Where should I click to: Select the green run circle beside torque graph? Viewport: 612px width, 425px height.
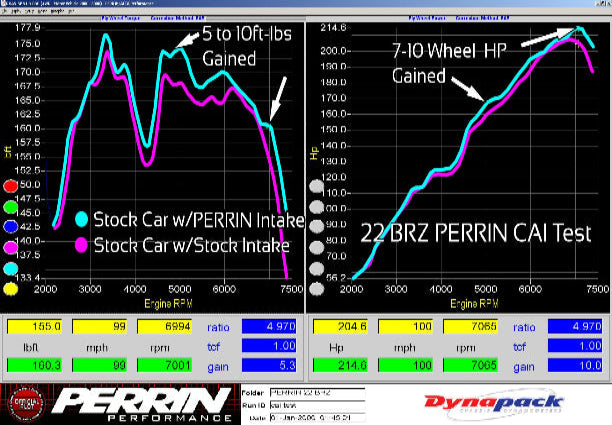pyautogui.click(x=11, y=207)
